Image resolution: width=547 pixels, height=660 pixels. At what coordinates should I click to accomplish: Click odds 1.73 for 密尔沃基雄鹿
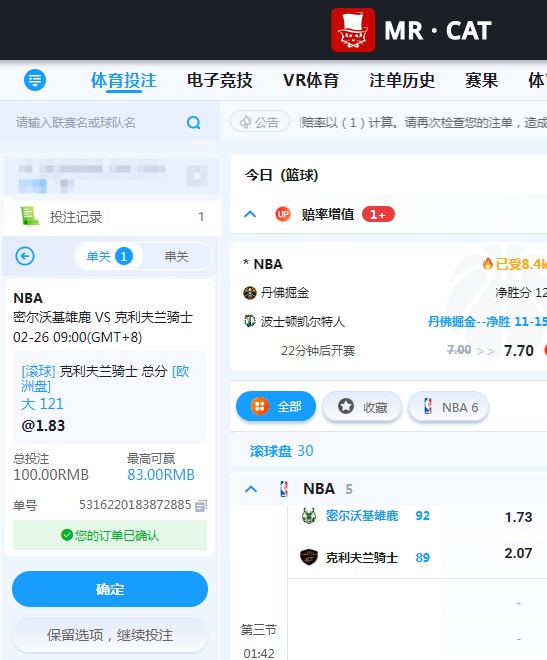coord(518,516)
